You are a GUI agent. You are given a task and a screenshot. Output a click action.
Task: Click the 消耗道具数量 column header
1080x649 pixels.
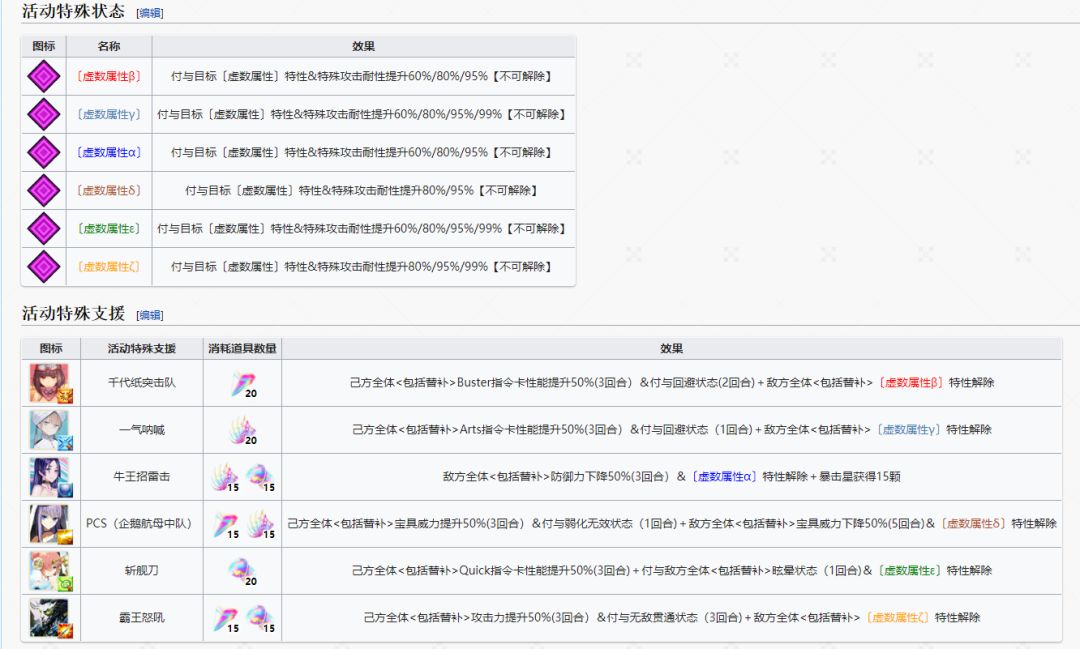coord(242,349)
